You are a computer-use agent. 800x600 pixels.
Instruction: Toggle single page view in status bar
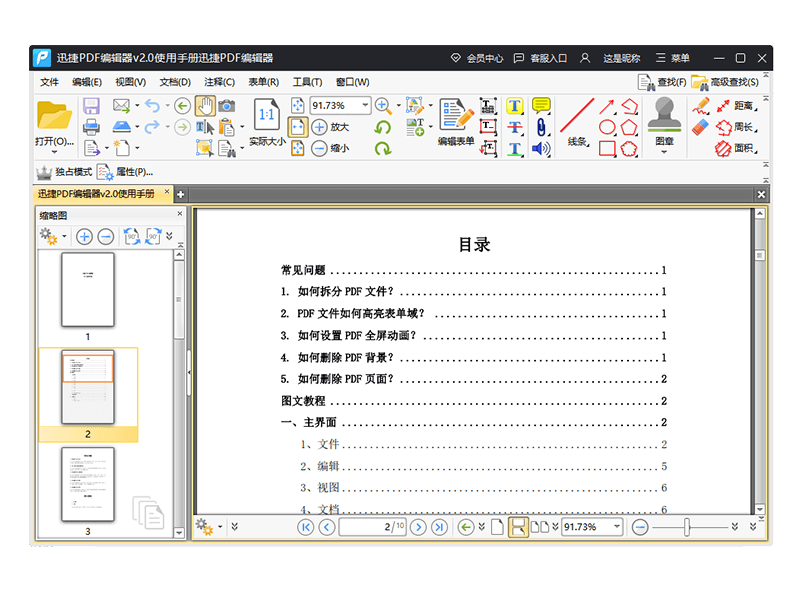[x=496, y=526]
